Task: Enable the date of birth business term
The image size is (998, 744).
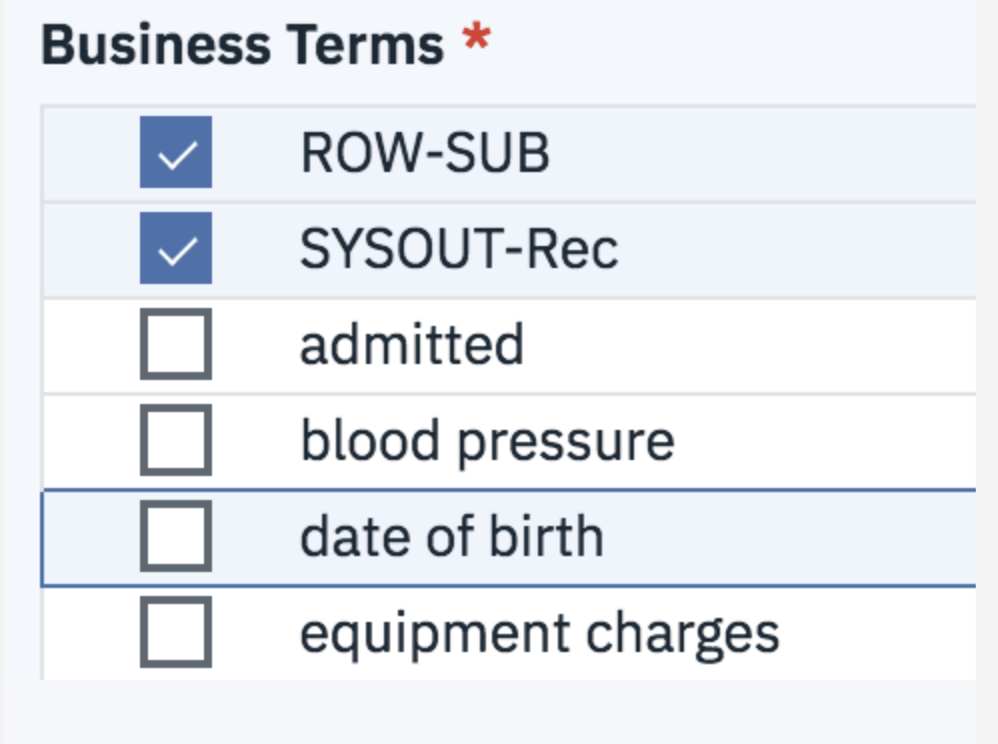Action: click(x=176, y=535)
